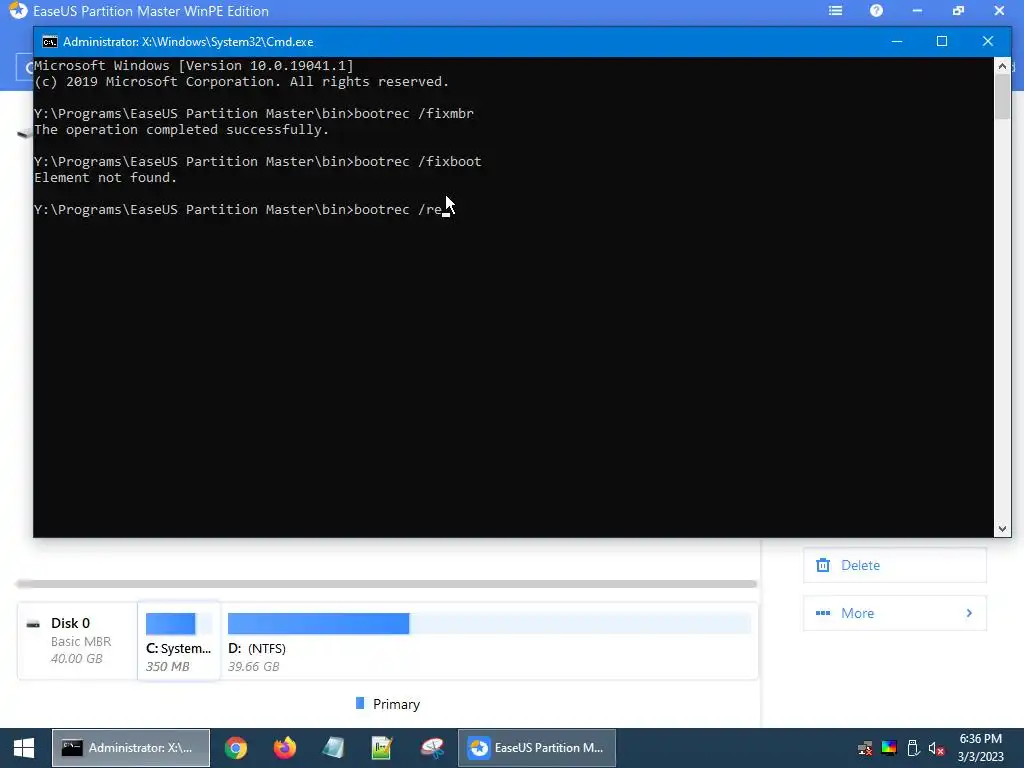Screen dimensions: 1024x768
Task: Minimize the Cmd.exe window
Action: pos(897,41)
